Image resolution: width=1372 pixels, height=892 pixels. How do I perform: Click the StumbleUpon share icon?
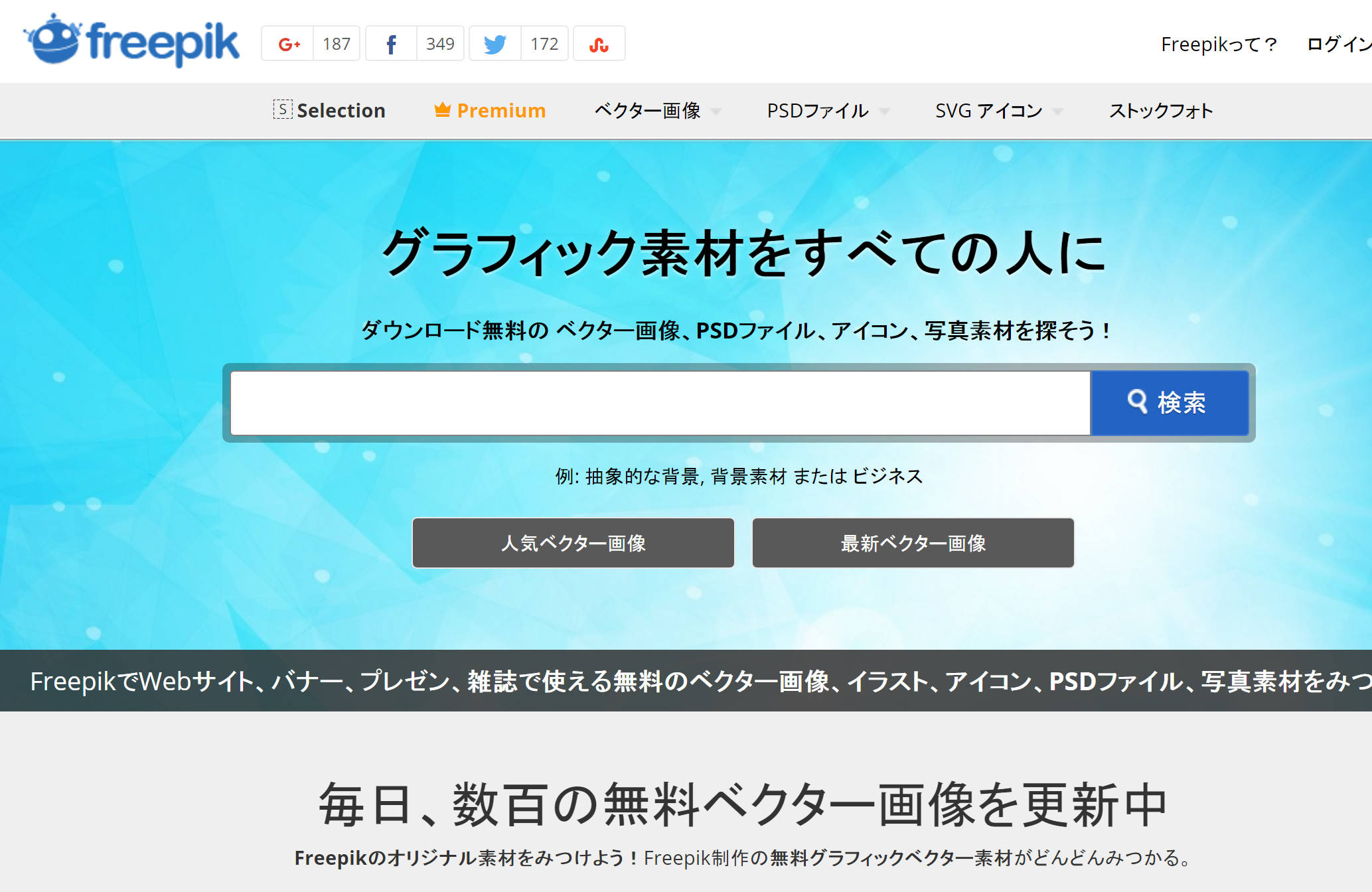click(x=599, y=44)
